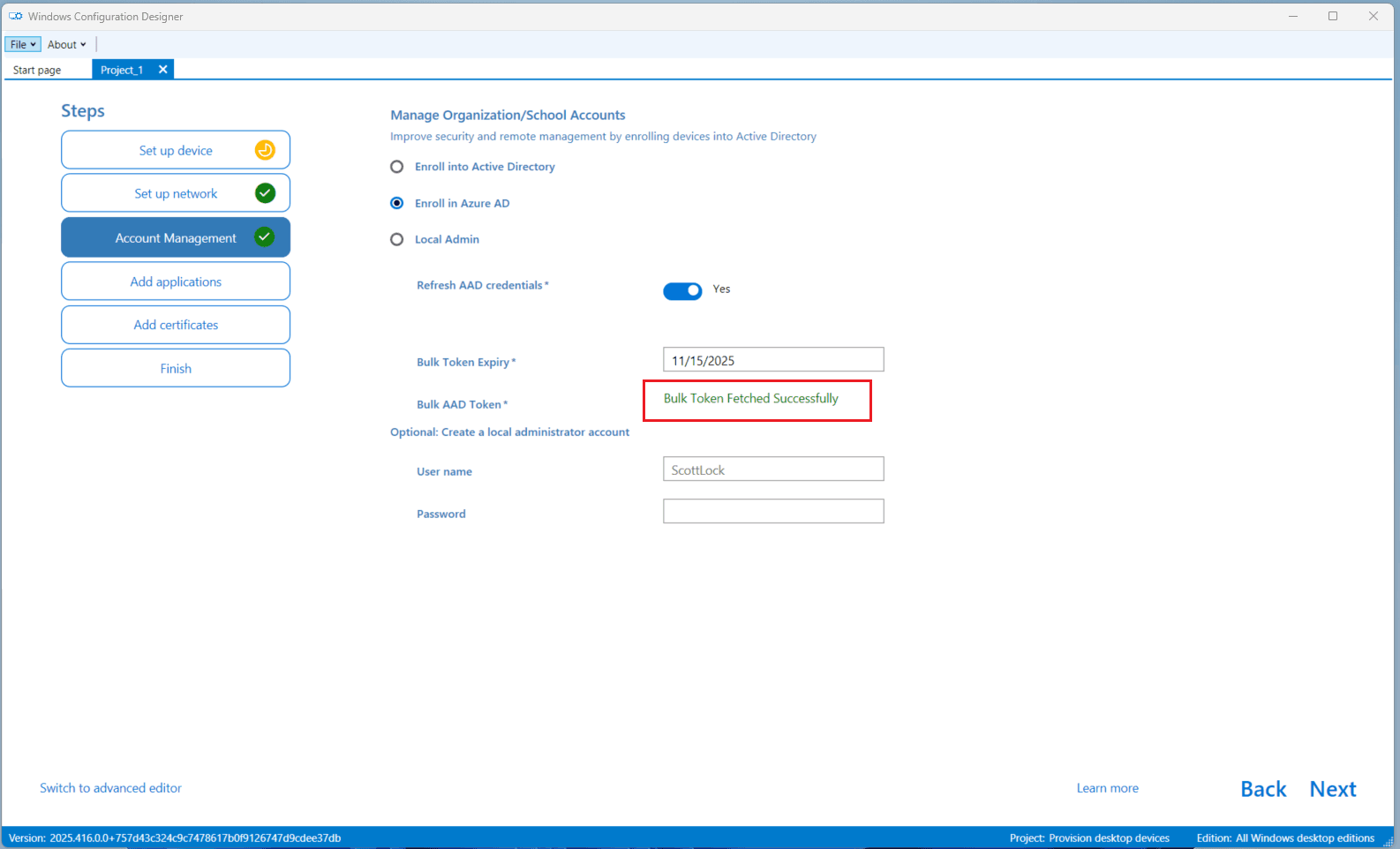This screenshot has width=1400, height=849.
Task: Select the Enroll into Active Directory option
Action: (397, 167)
